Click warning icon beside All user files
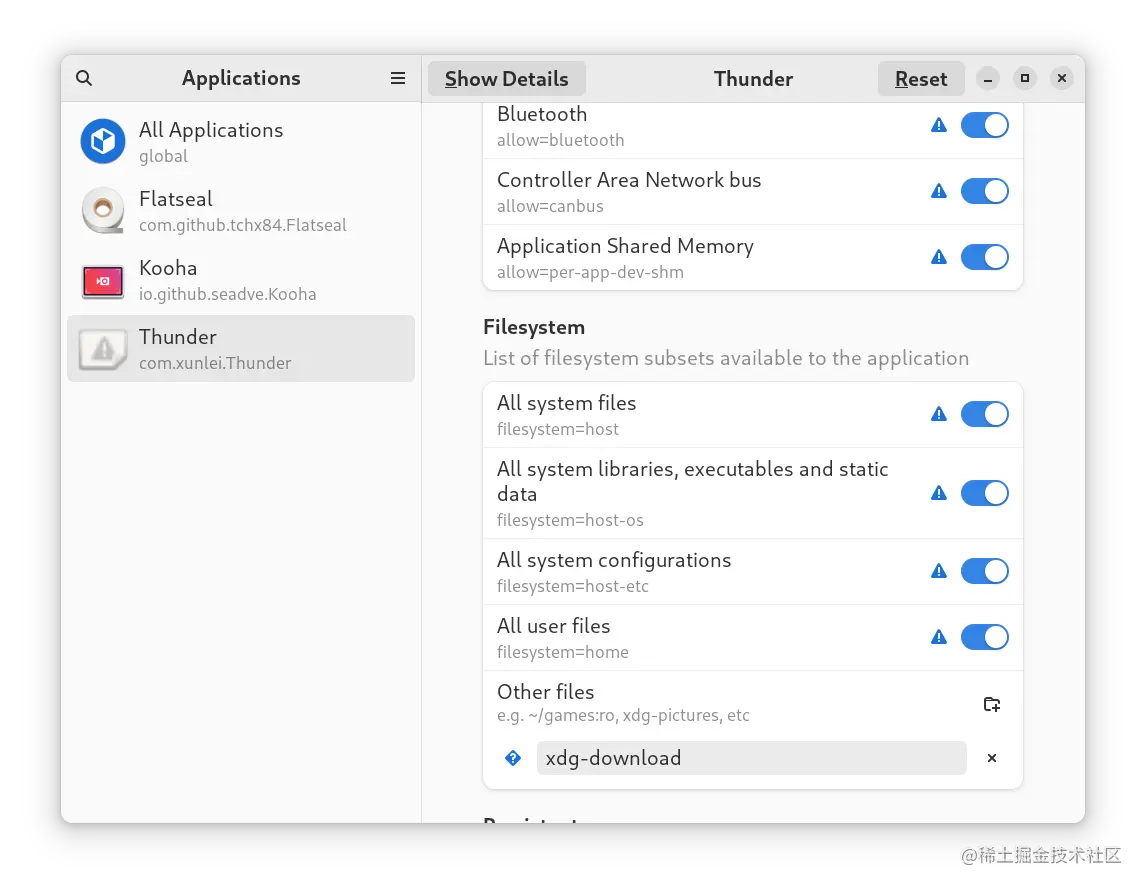The height and width of the screenshot is (890, 1146). coord(938,637)
